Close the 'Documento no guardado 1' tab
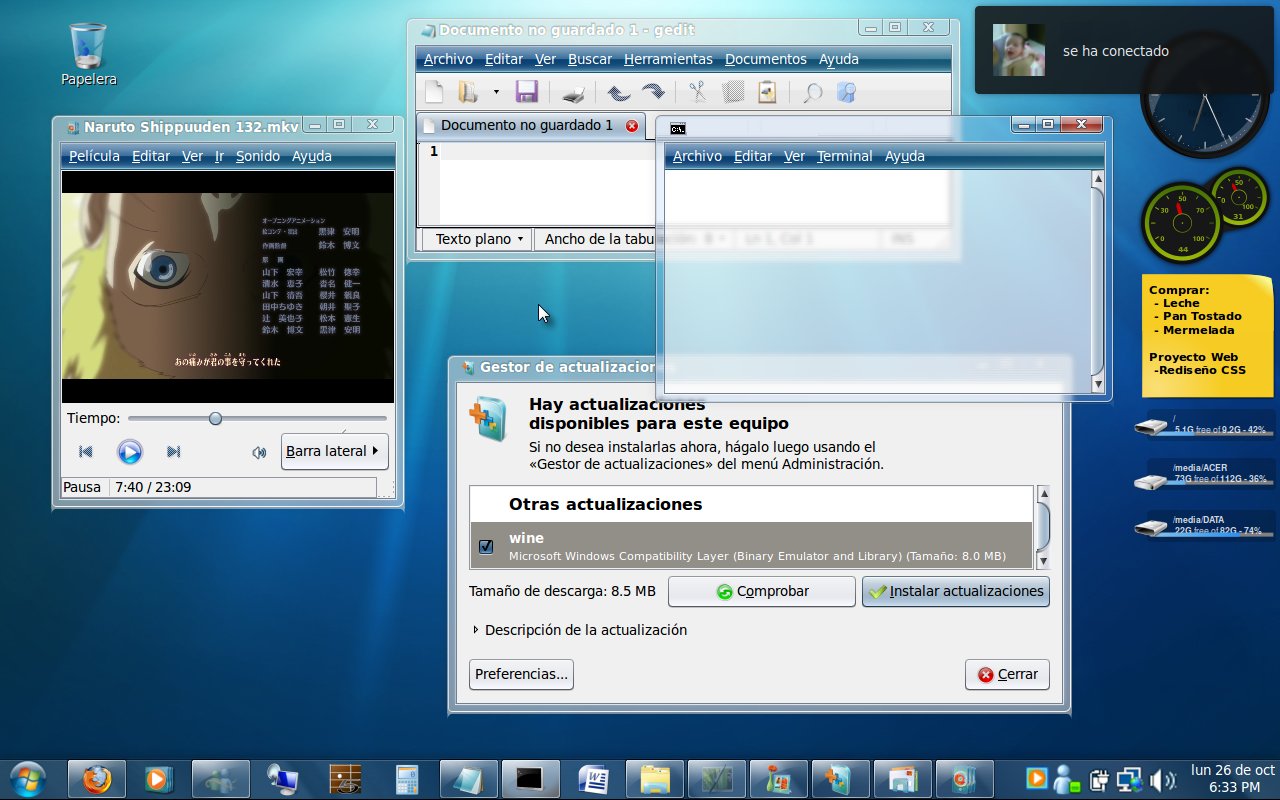Viewport: 1280px width, 800px height. click(x=632, y=126)
